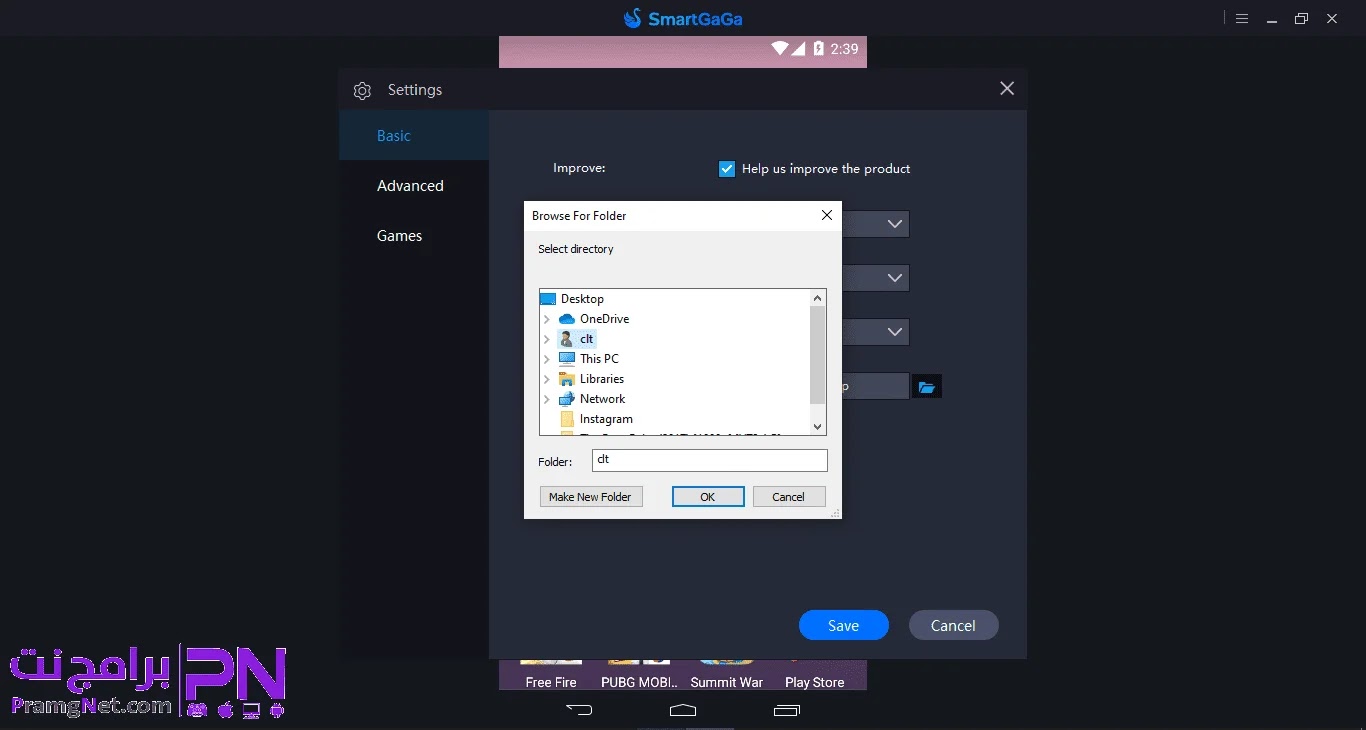Click the signal strength icon in Android bar

tap(799, 48)
